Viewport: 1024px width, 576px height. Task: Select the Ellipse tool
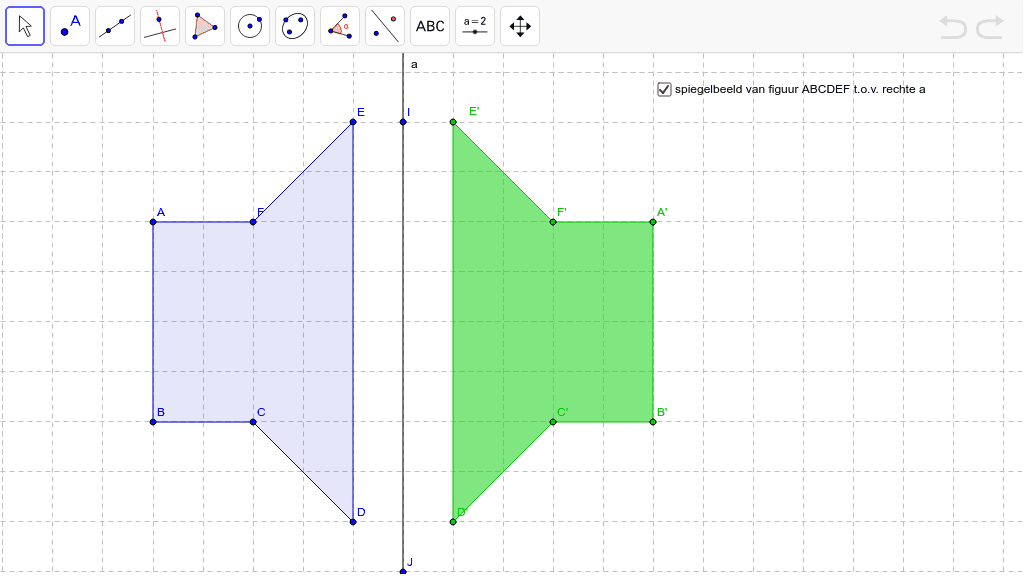coord(295,26)
